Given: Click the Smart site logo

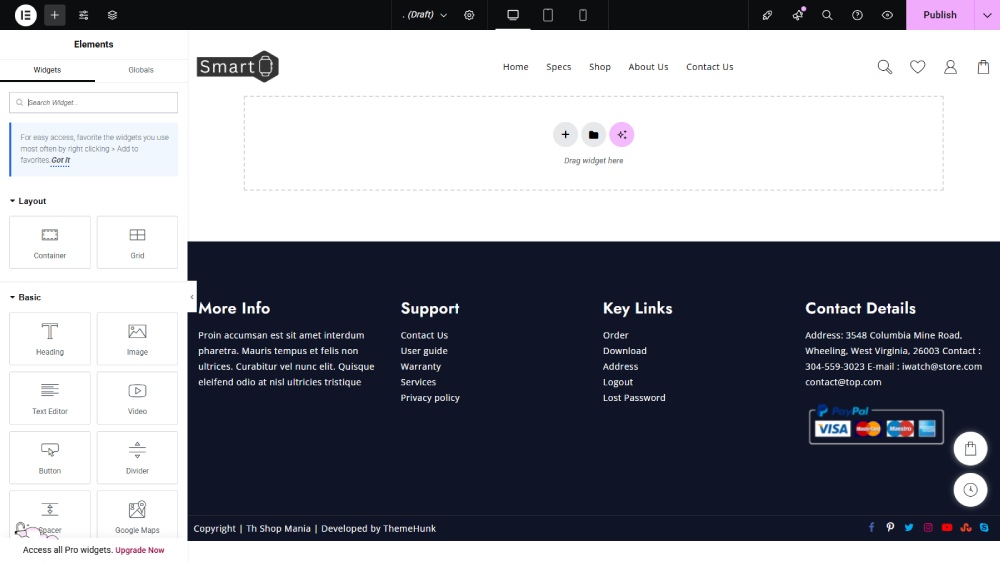Looking at the screenshot, I should pyautogui.click(x=238, y=66).
